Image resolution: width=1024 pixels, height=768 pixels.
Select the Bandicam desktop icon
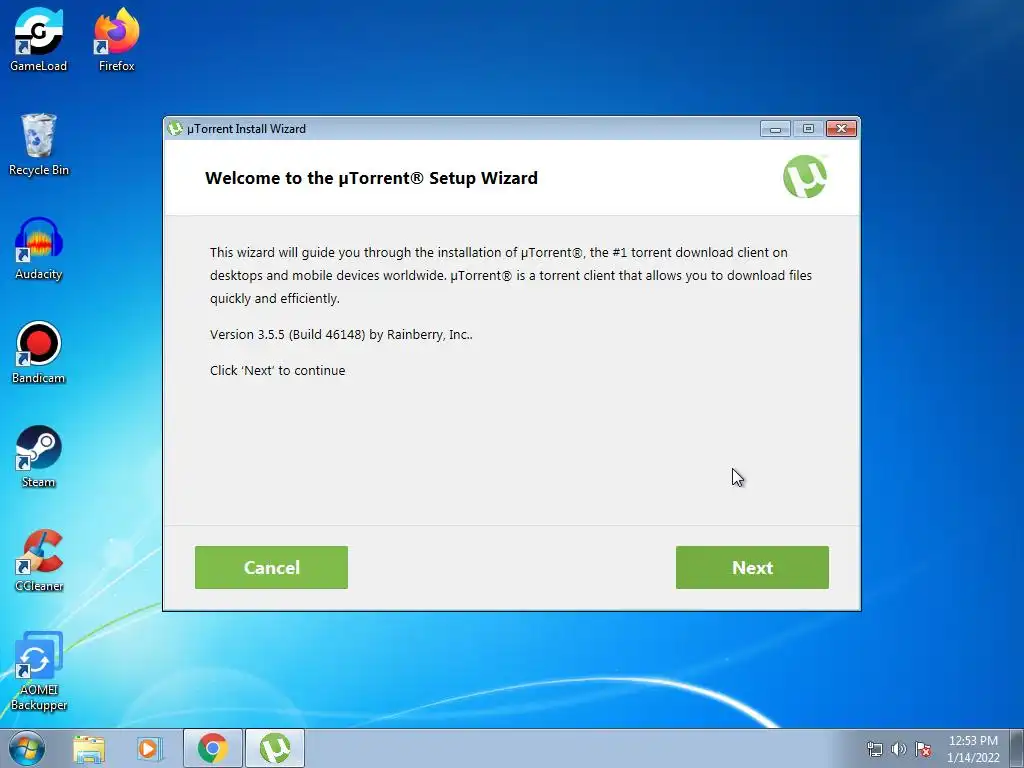coord(39,352)
